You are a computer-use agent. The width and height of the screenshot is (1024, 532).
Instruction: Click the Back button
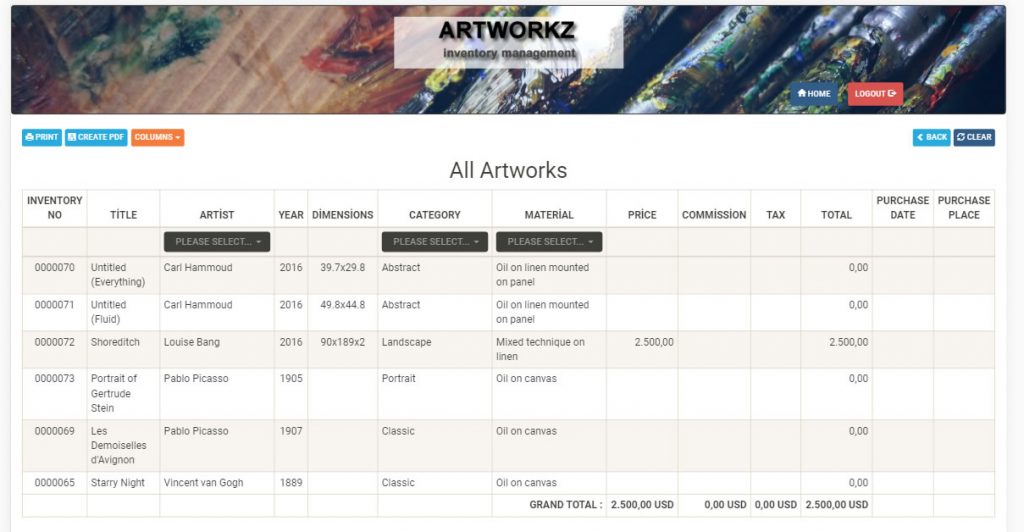931,137
